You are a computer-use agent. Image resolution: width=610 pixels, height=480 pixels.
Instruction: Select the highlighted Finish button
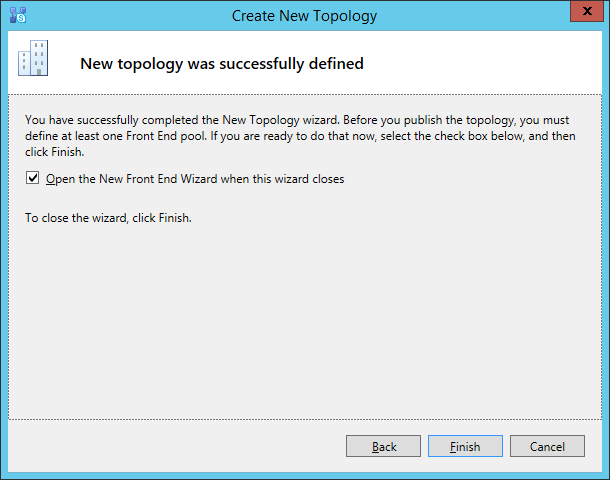(x=465, y=446)
